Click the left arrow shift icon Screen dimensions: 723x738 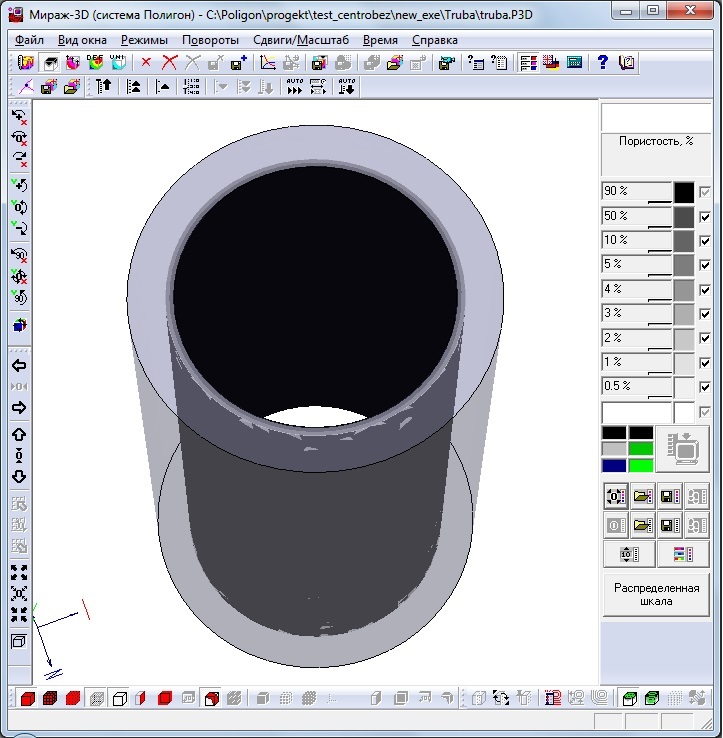(x=19, y=366)
